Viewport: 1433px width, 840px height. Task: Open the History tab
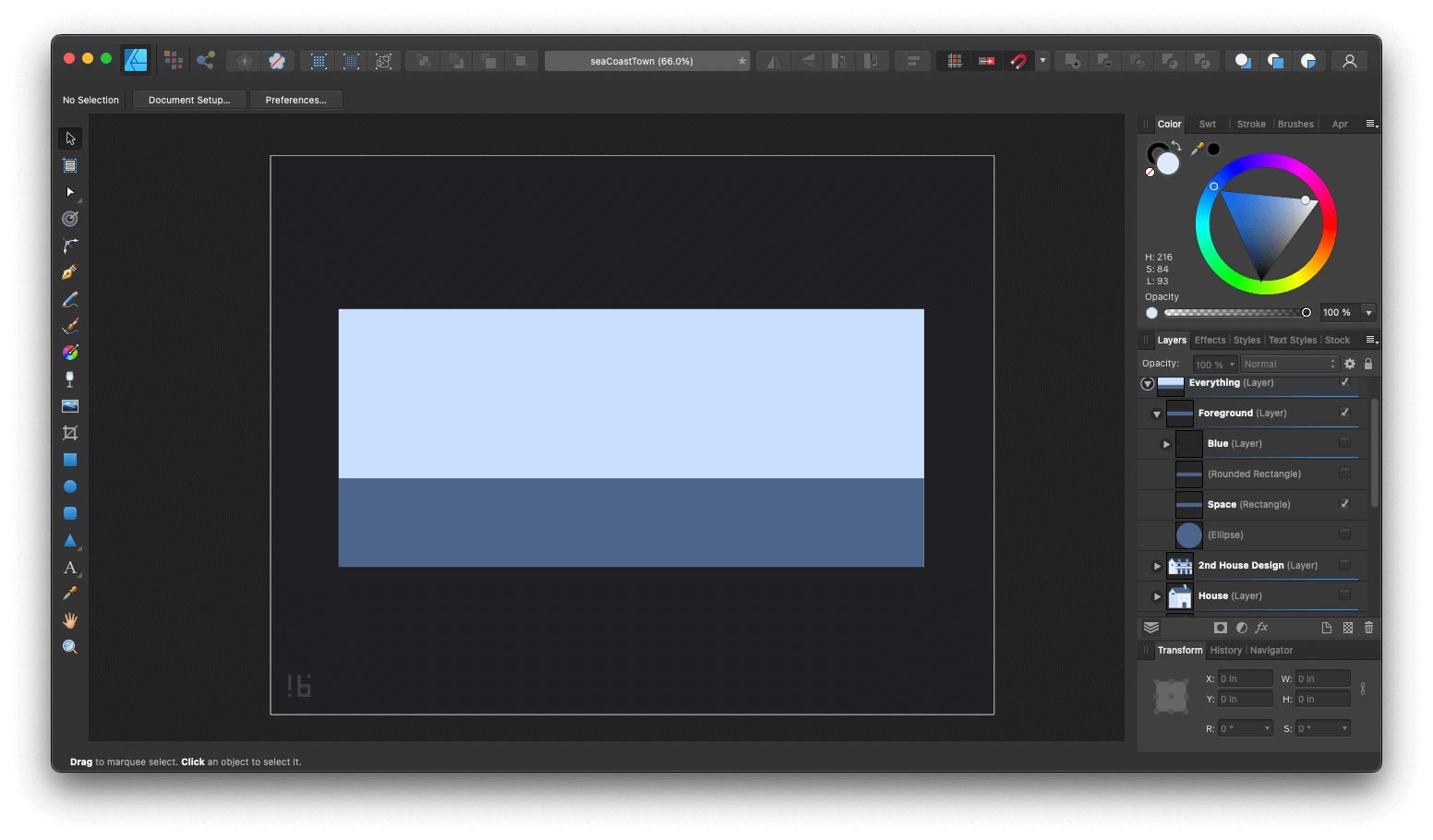[x=1225, y=651]
